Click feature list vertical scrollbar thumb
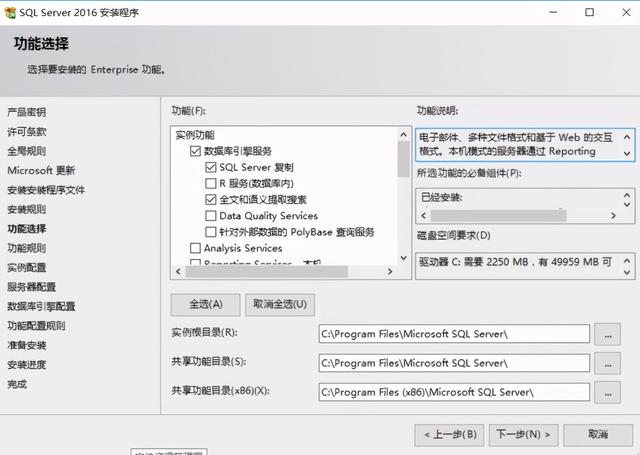The width and height of the screenshot is (640, 455). [x=403, y=159]
